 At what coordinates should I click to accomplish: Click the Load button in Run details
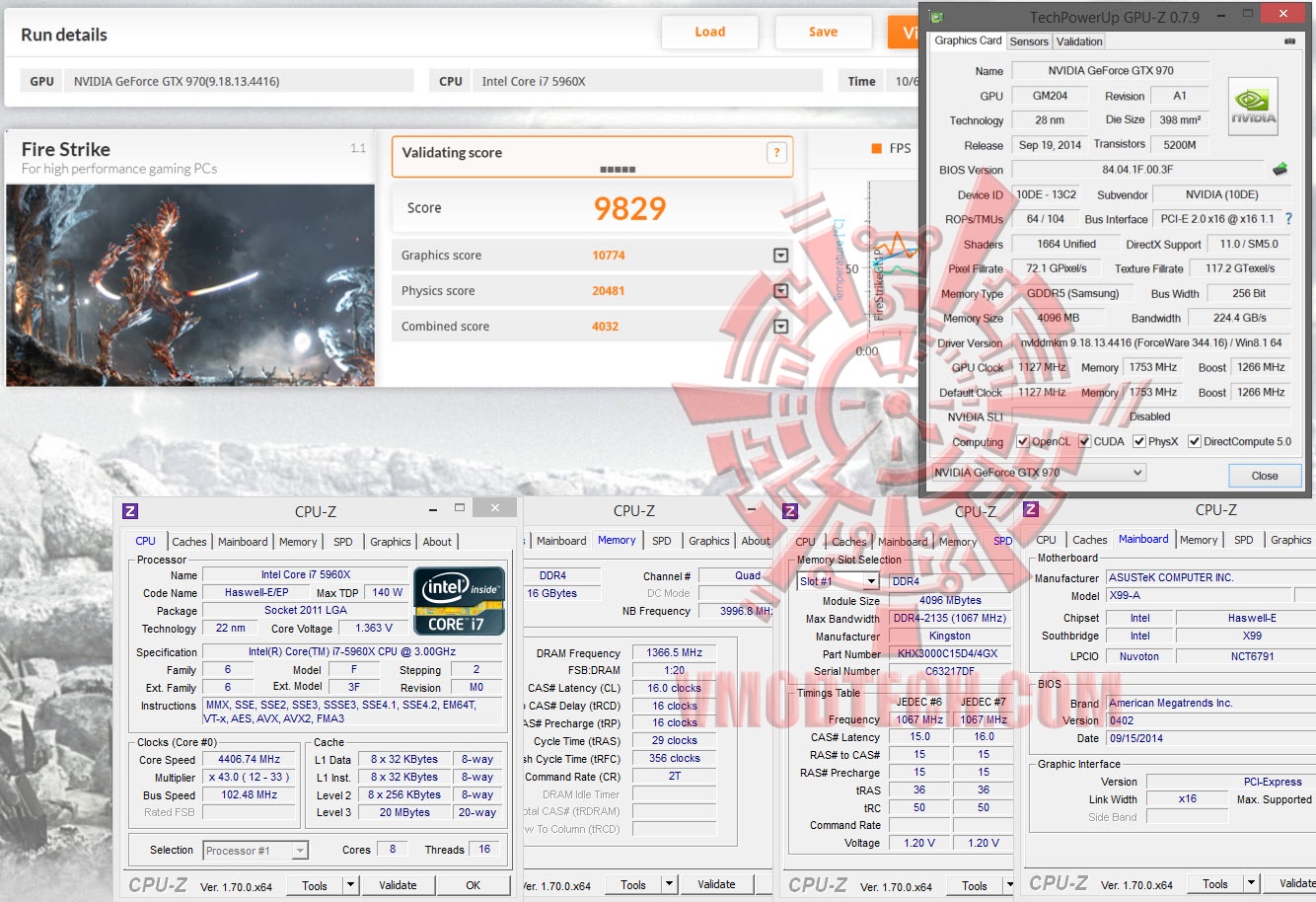click(710, 32)
